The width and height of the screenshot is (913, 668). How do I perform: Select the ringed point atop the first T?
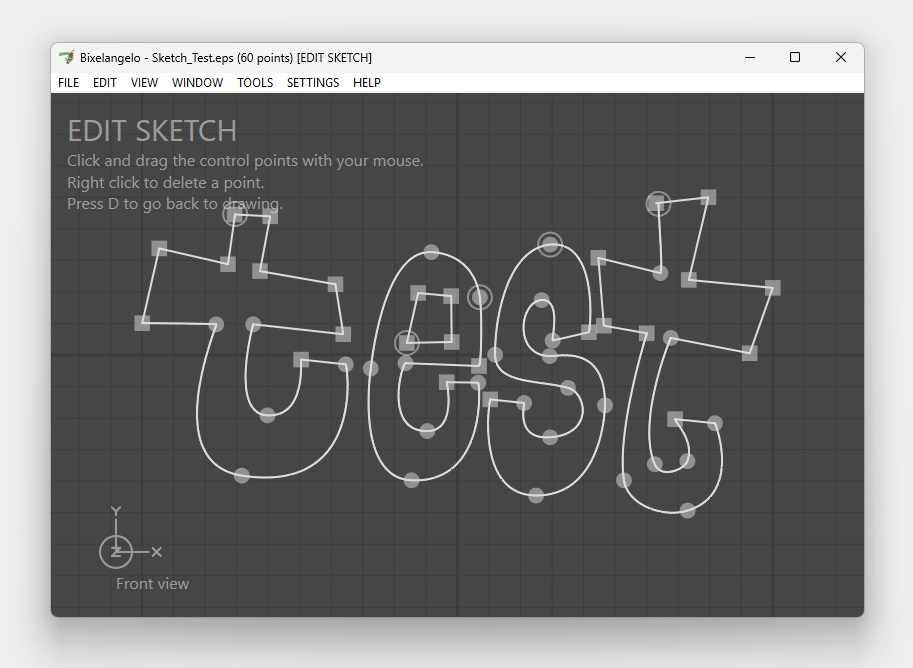[x=235, y=214]
